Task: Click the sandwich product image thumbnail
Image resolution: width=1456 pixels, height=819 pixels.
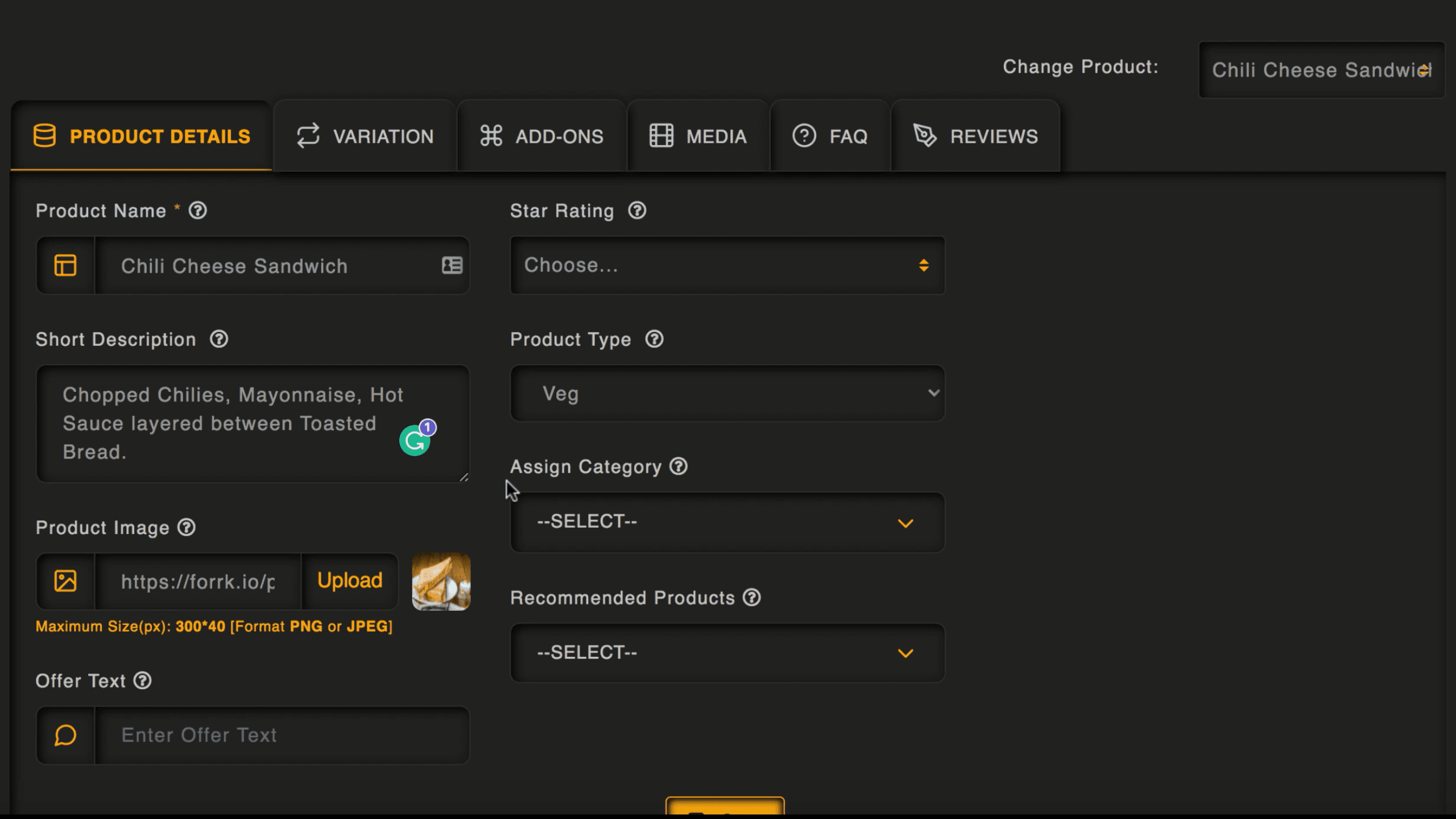Action: [441, 581]
